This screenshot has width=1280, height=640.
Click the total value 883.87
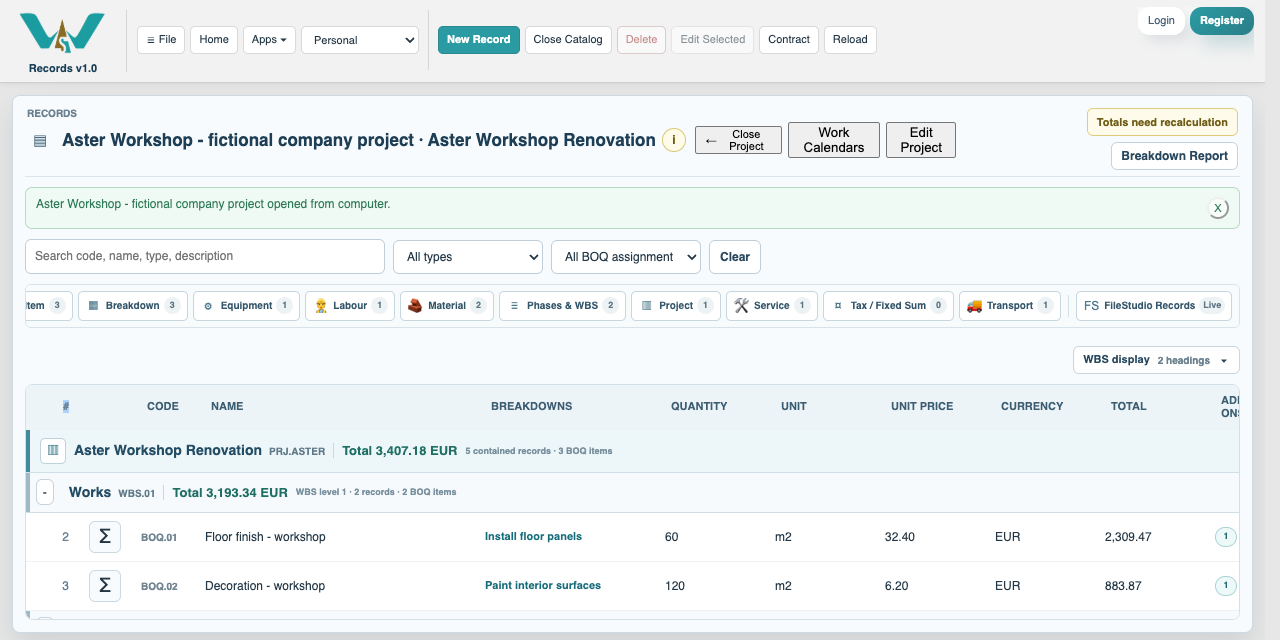(x=1123, y=586)
